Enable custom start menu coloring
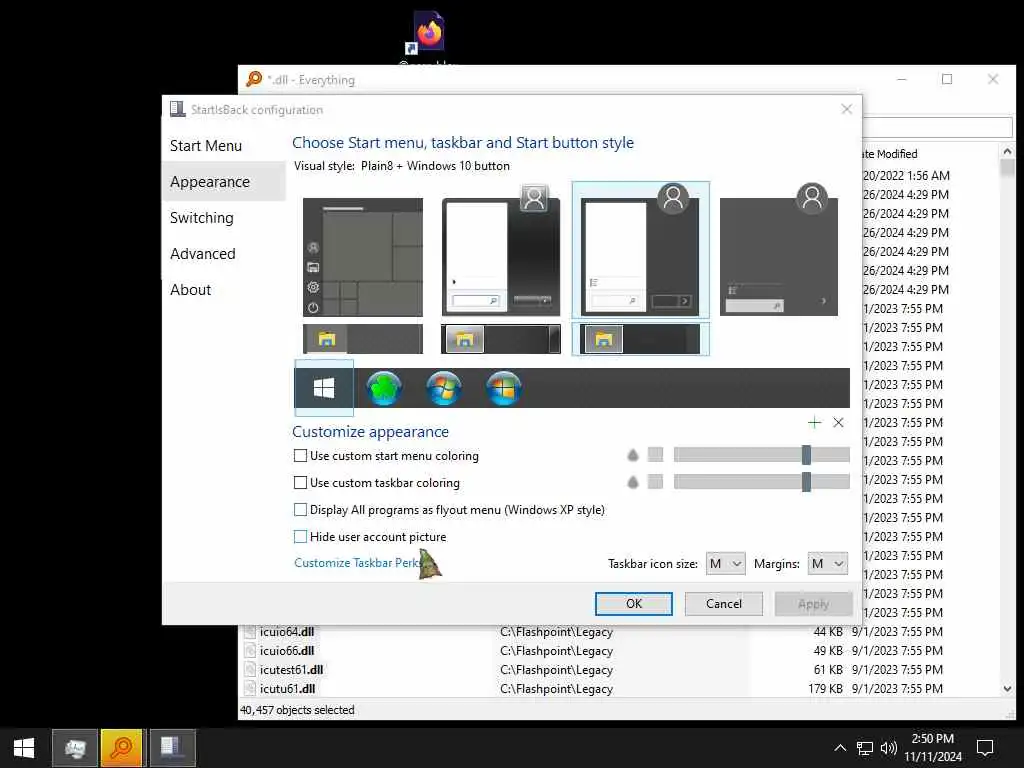The width and height of the screenshot is (1024, 768). click(300, 455)
